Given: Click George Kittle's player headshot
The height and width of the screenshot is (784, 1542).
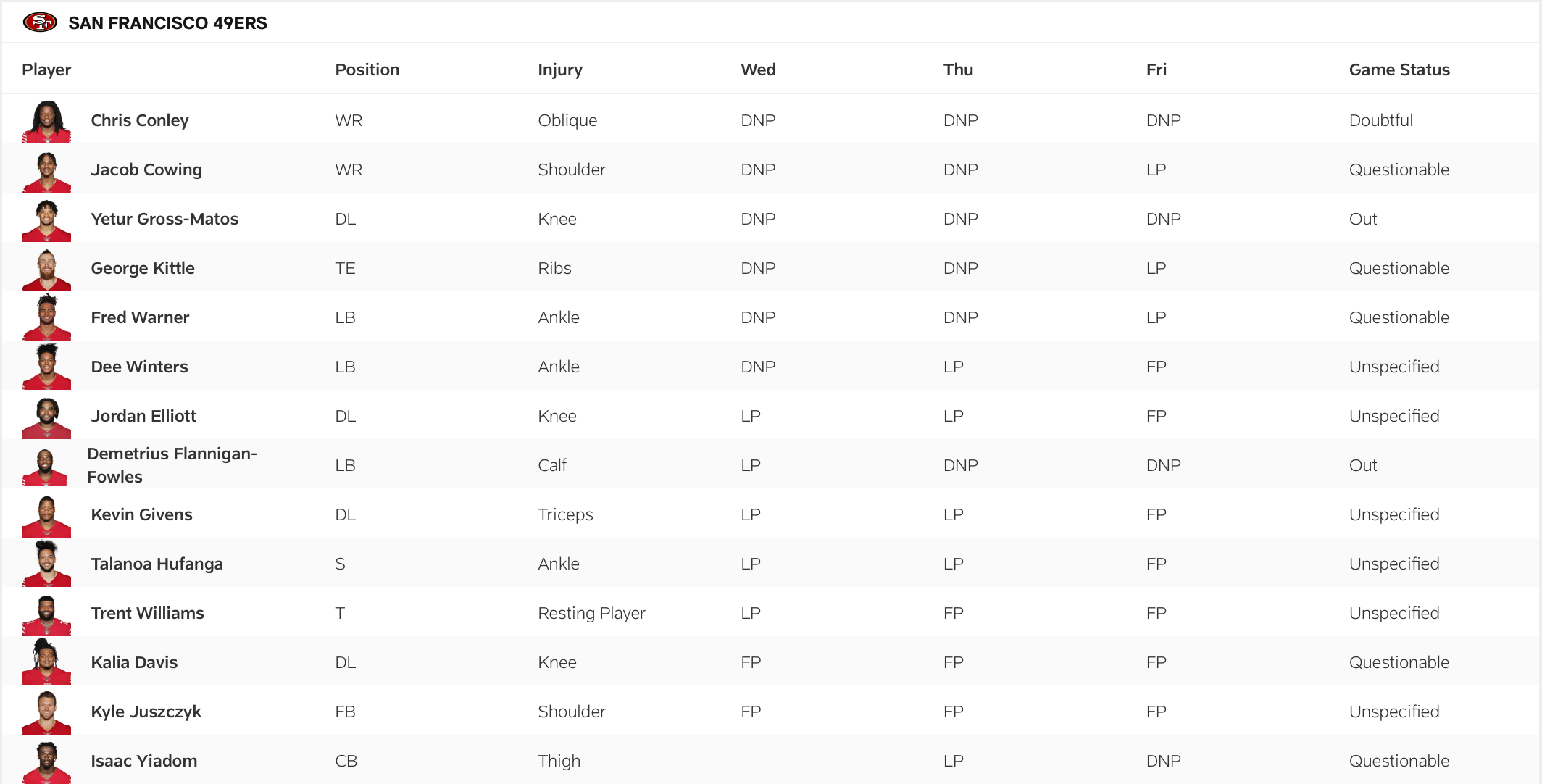Looking at the screenshot, I should 46,269.
